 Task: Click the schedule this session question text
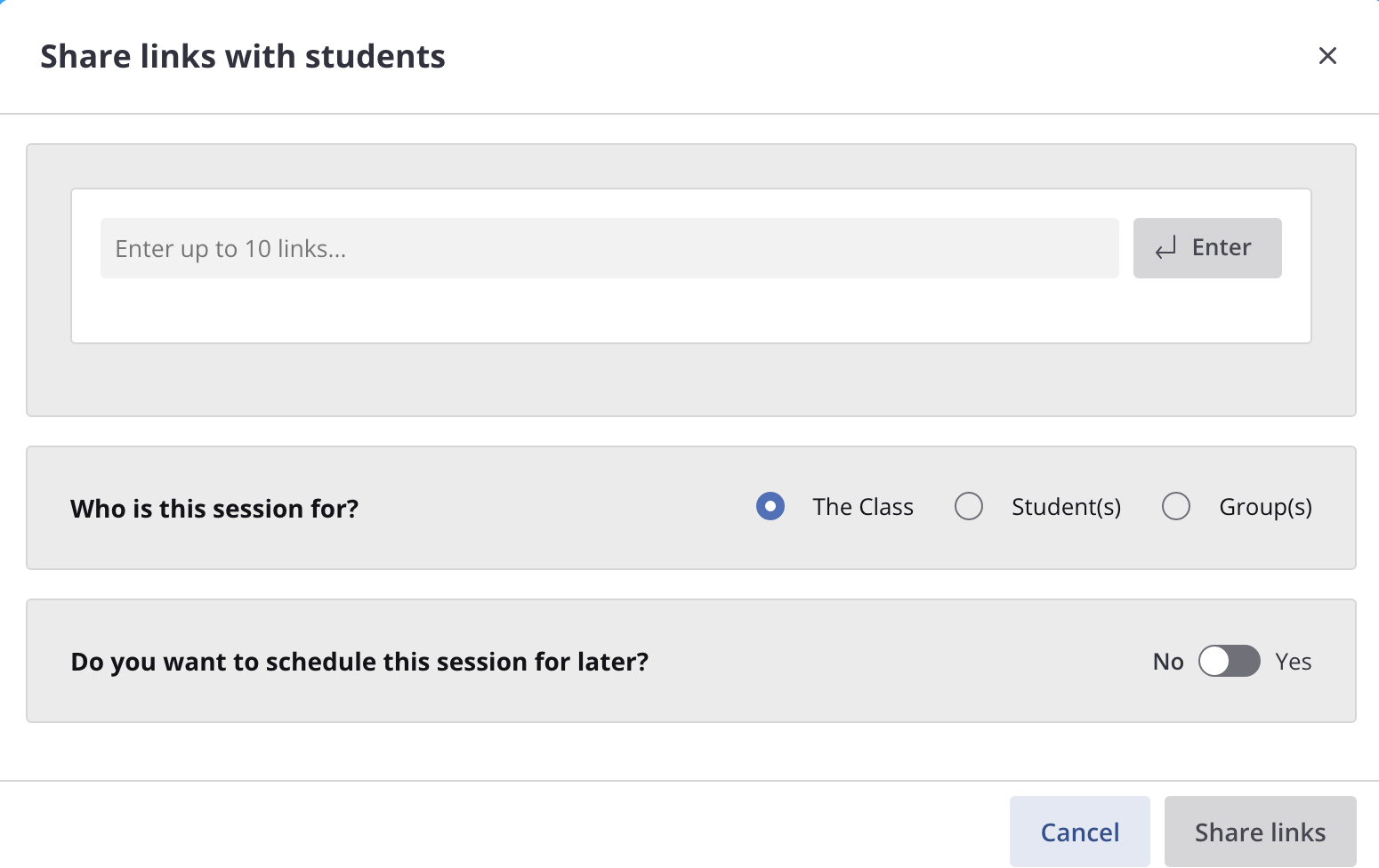click(x=359, y=661)
